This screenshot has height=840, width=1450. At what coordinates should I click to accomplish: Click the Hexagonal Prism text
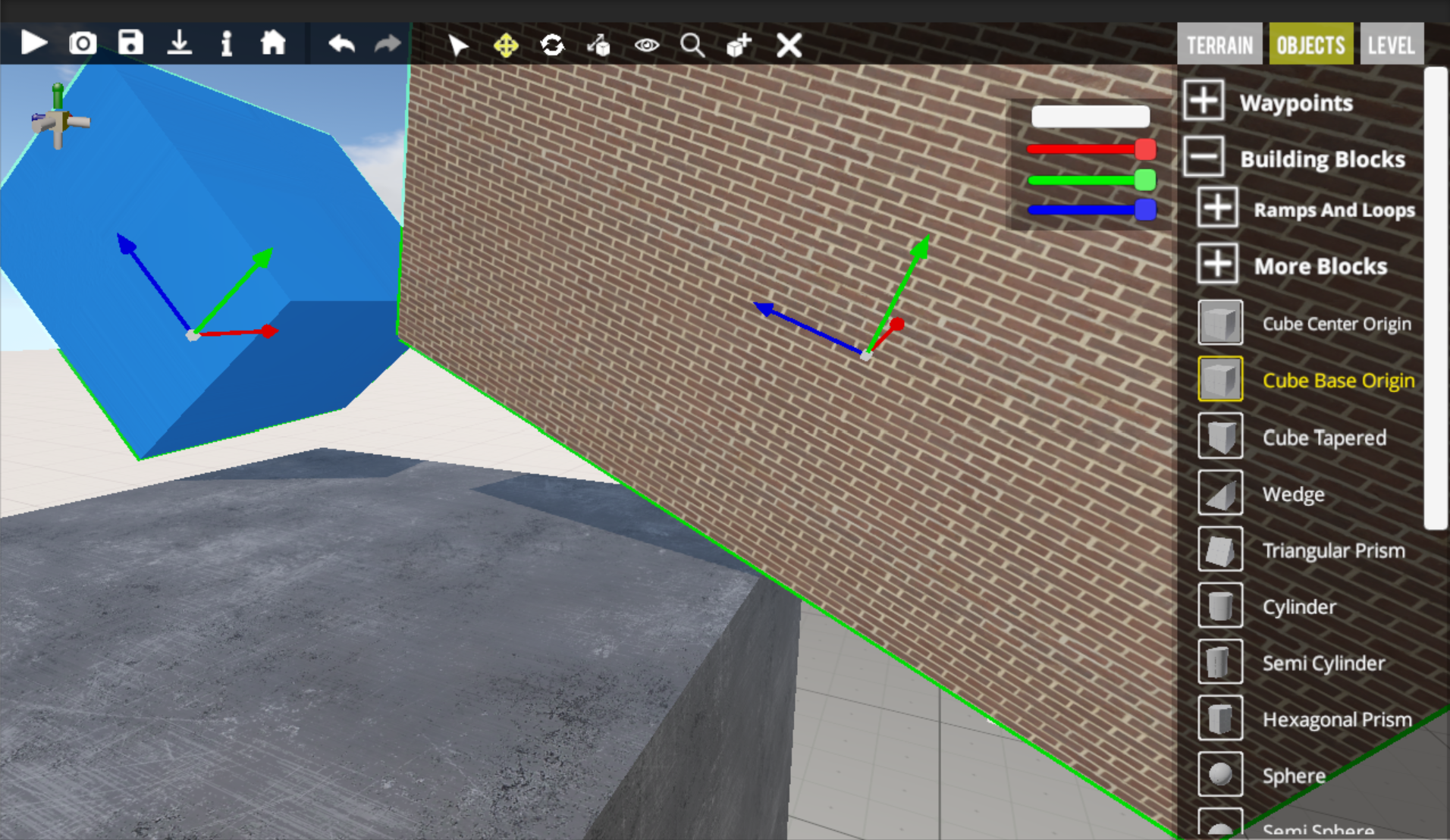tap(1337, 720)
